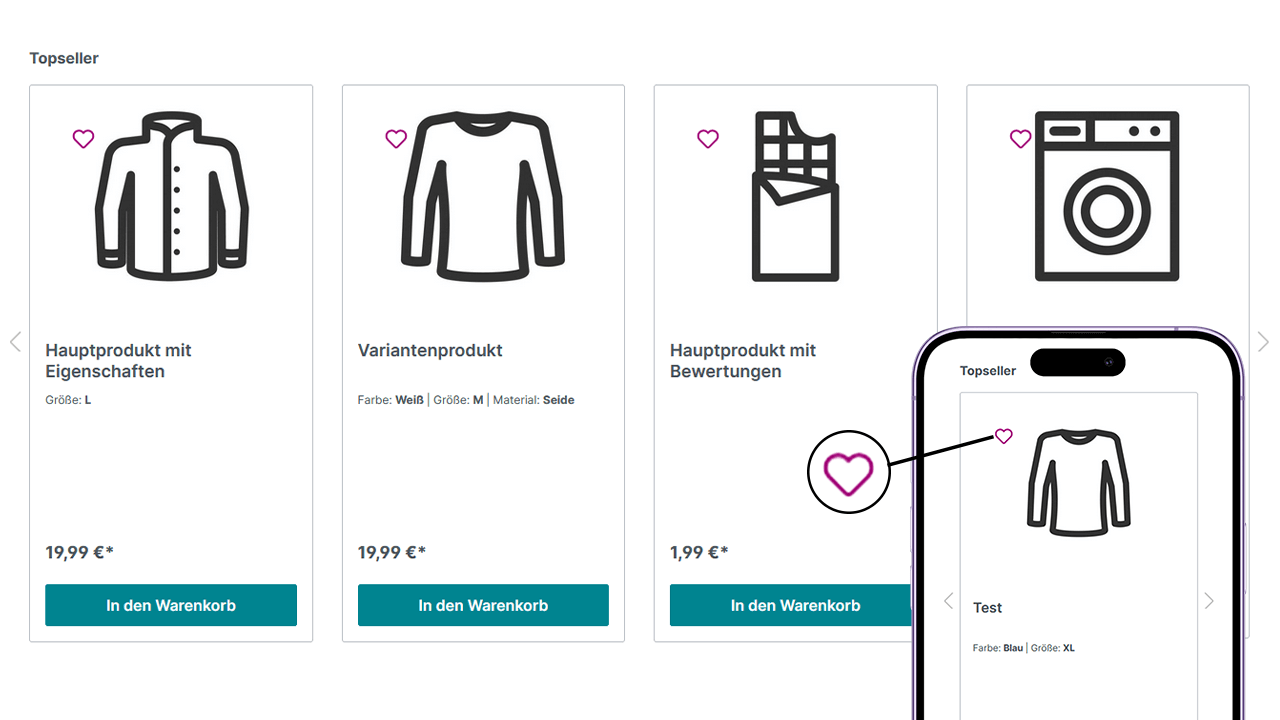The height and width of the screenshot is (720, 1280).
Task: Toggle the wishlist heart on Hauptprodukt mit Bewertungen
Action: coord(708,139)
